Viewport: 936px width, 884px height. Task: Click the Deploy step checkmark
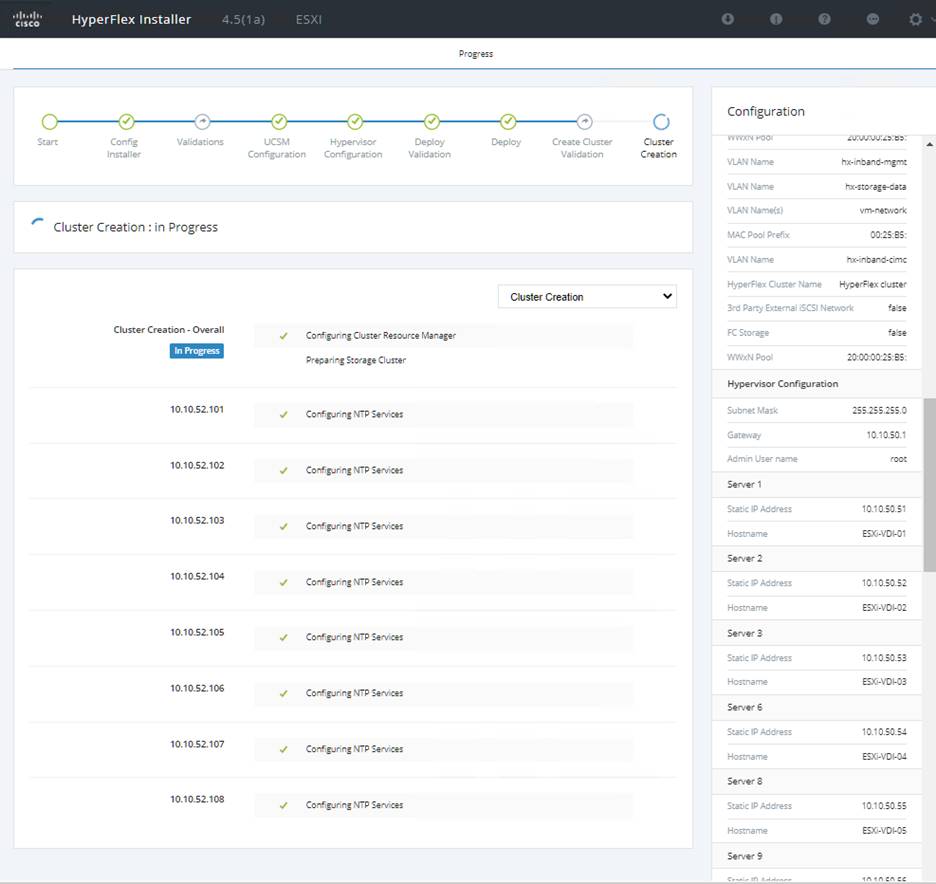tap(508, 122)
